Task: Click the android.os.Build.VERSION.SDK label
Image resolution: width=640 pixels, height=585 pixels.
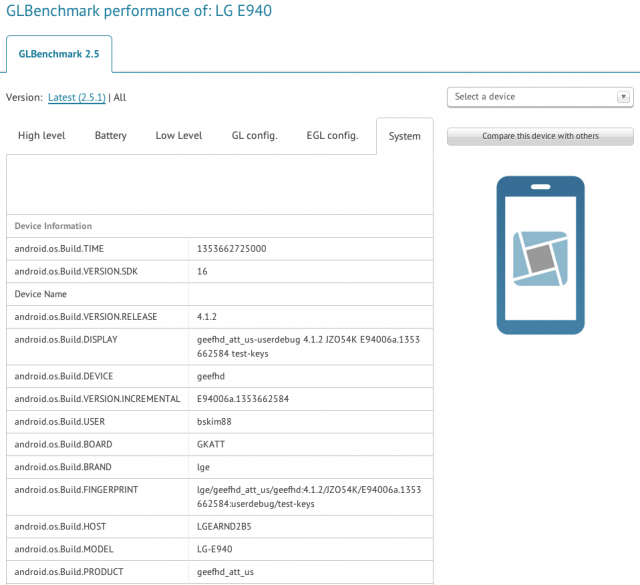Action: 76,271
